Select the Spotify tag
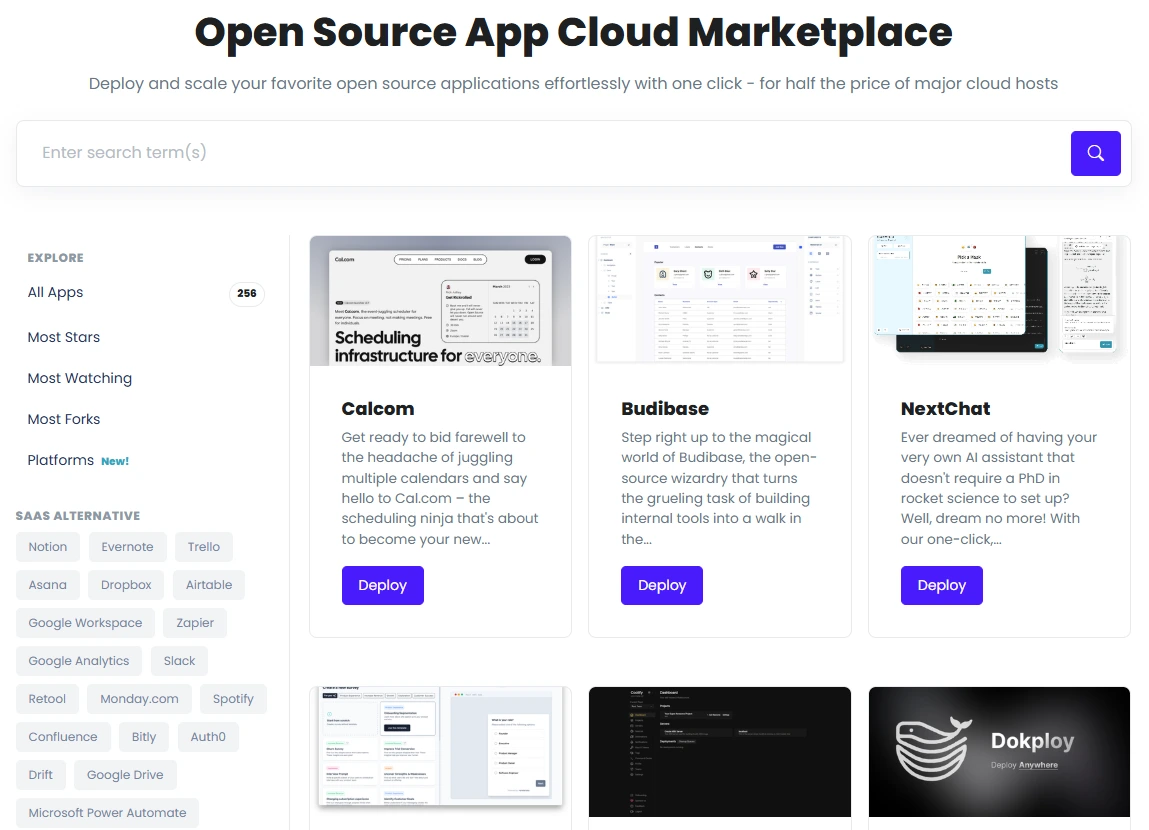This screenshot has width=1149, height=830. (x=233, y=699)
